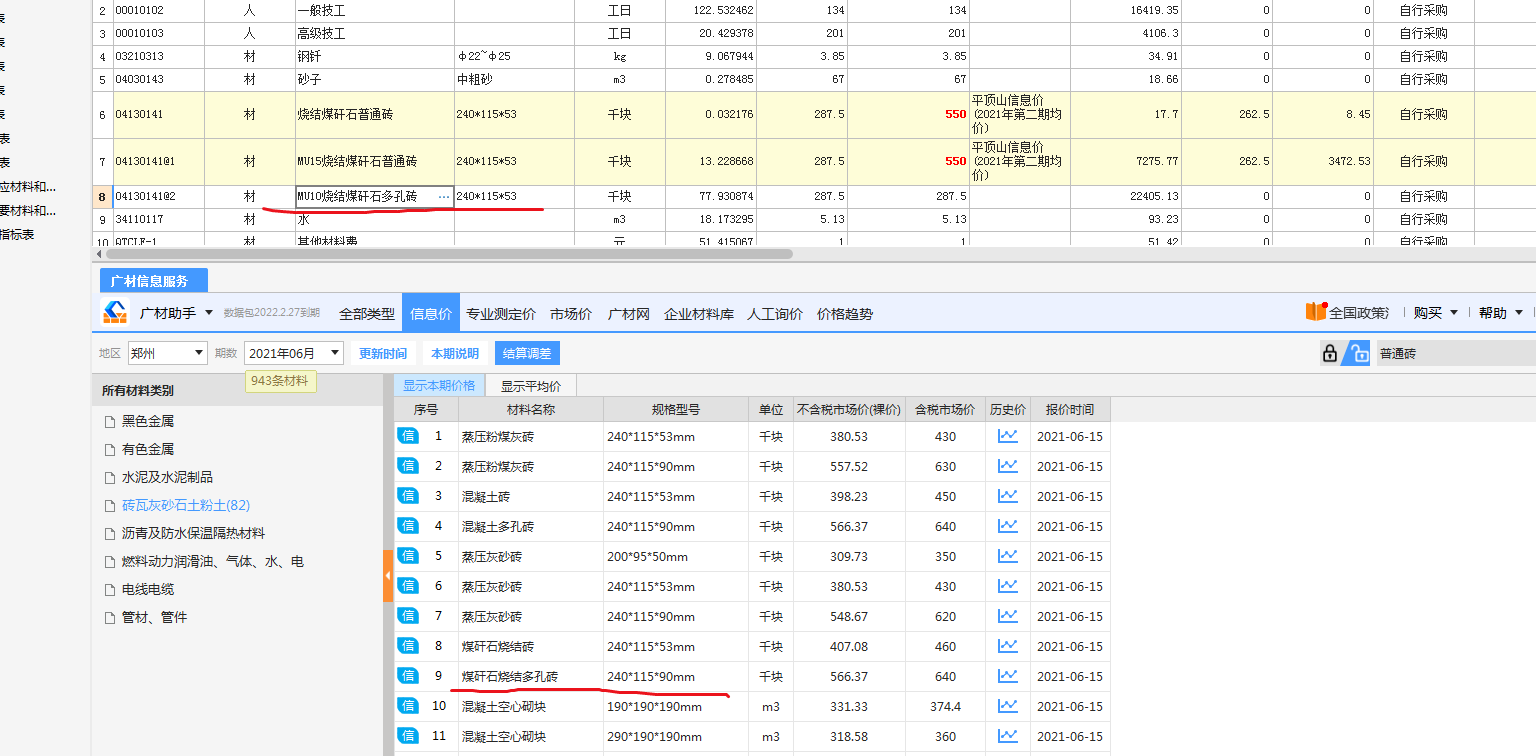The image size is (1536, 756).
Task: Click the locked padlock icon
Action: point(1329,353)
